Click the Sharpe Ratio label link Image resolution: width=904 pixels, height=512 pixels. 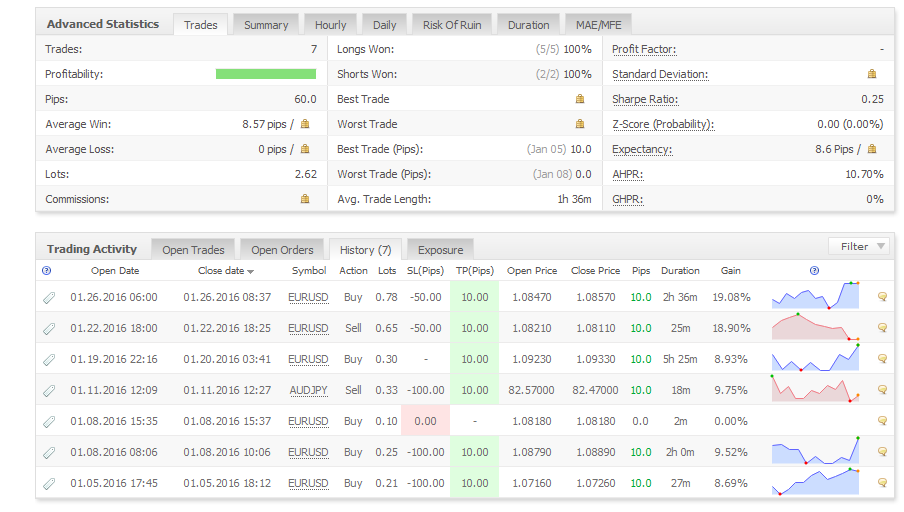coord(644,99)
